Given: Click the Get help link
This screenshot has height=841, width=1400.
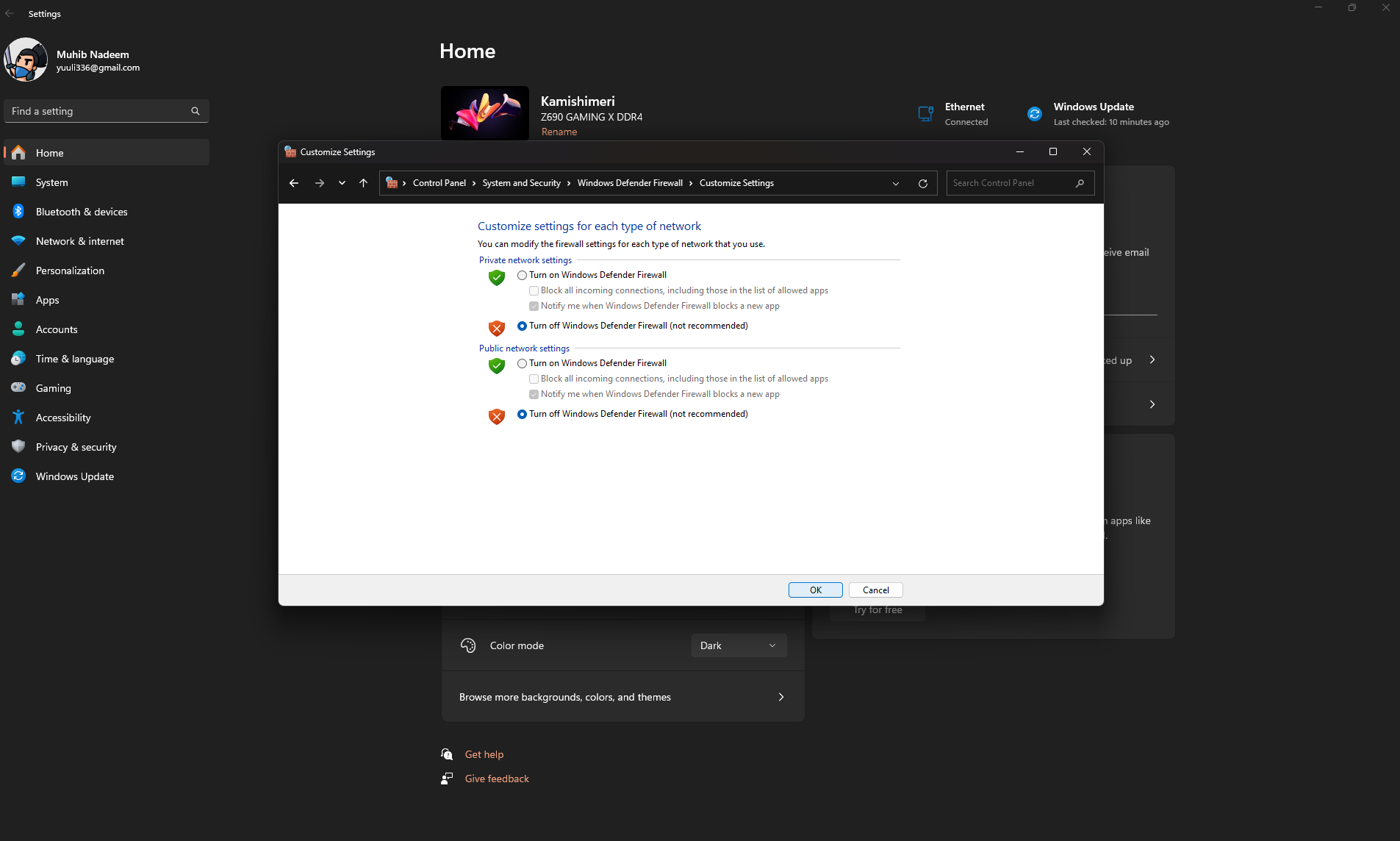Looking at the screenshot, I should pos(484,755).
